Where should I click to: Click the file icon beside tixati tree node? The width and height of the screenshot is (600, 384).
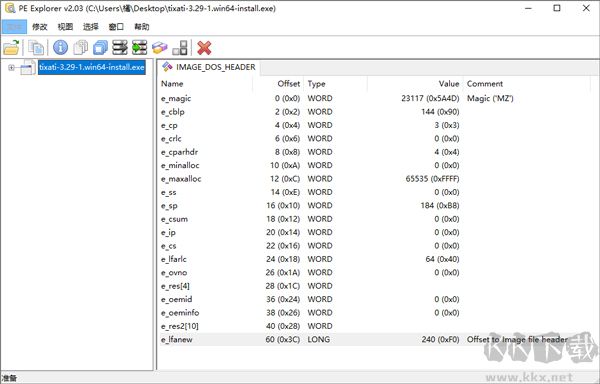click(x=28, y=67)
